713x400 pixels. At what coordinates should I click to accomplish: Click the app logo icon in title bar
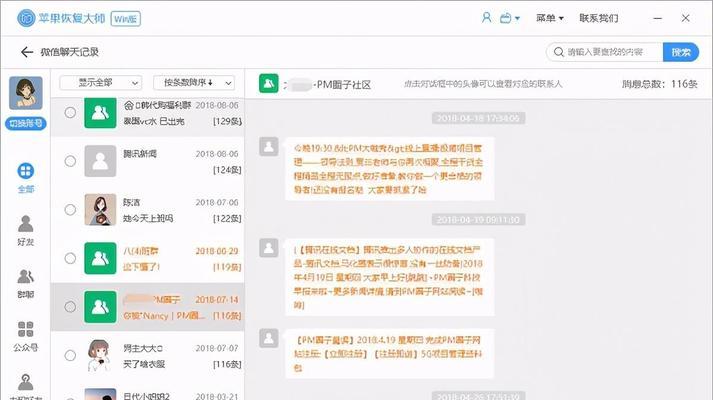[x=26, y=18]
